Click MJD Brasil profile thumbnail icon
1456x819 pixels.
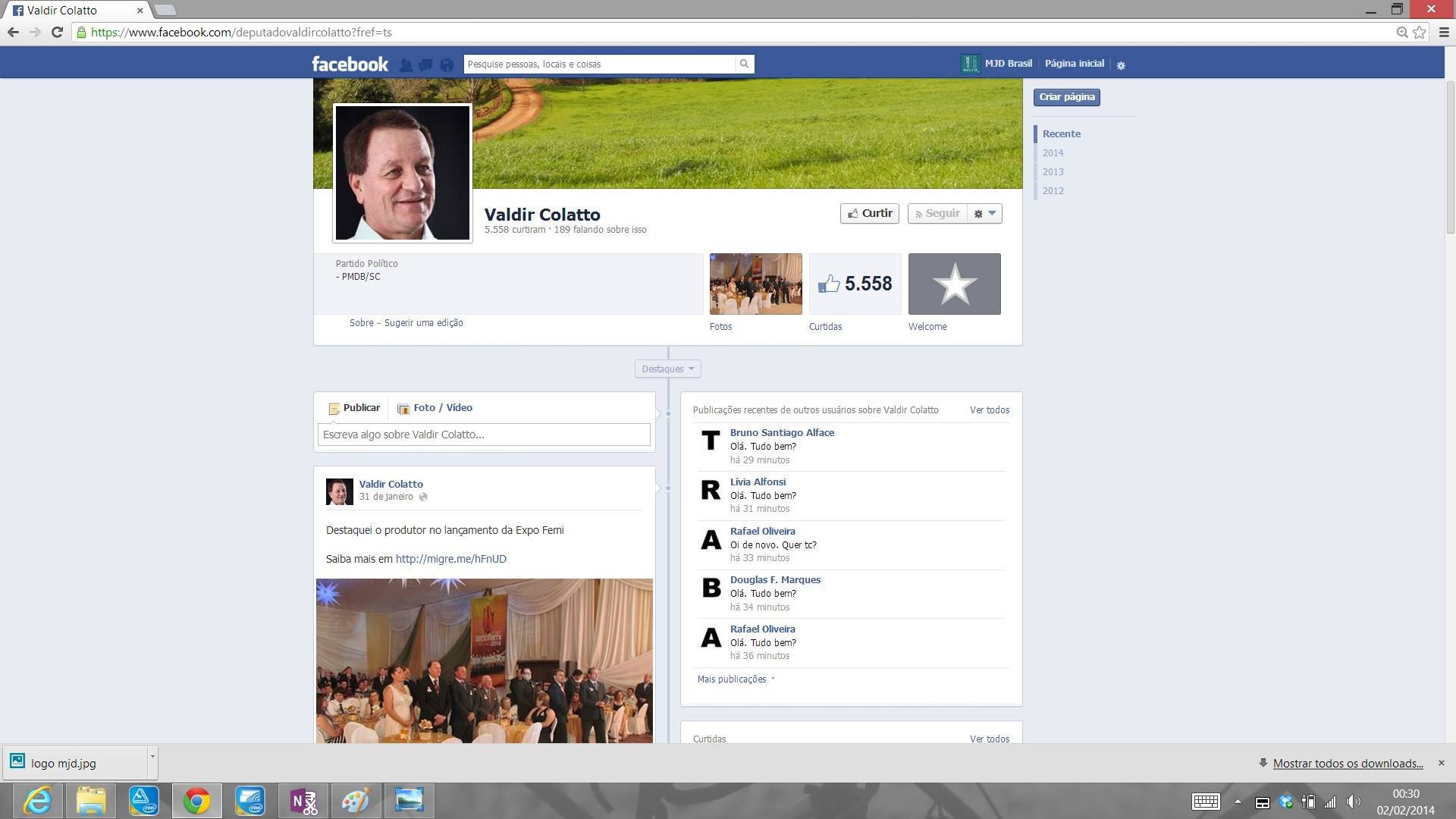pos(970,64)
